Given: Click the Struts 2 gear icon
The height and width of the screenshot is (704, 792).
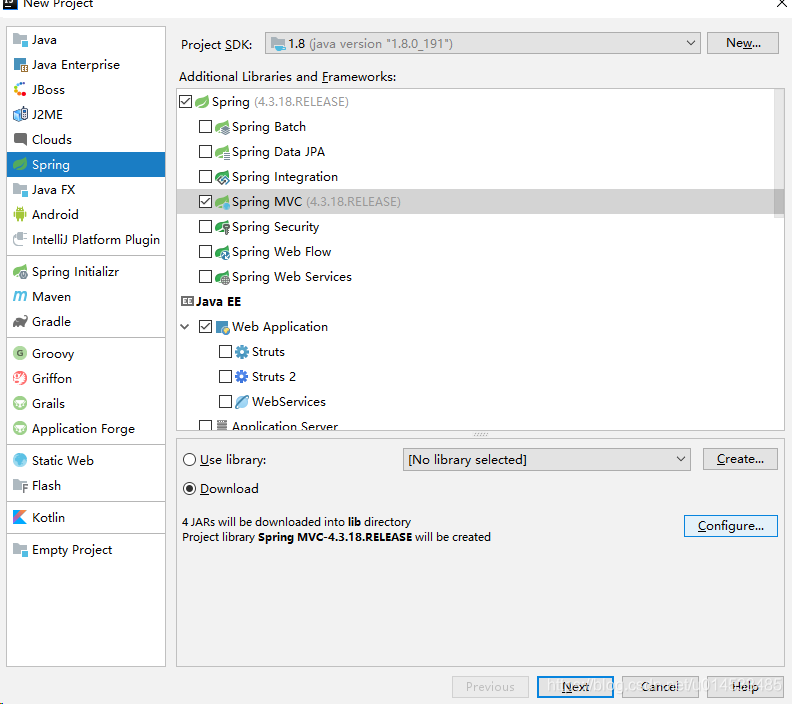Looking at the screenshot, I should [242, 377].
